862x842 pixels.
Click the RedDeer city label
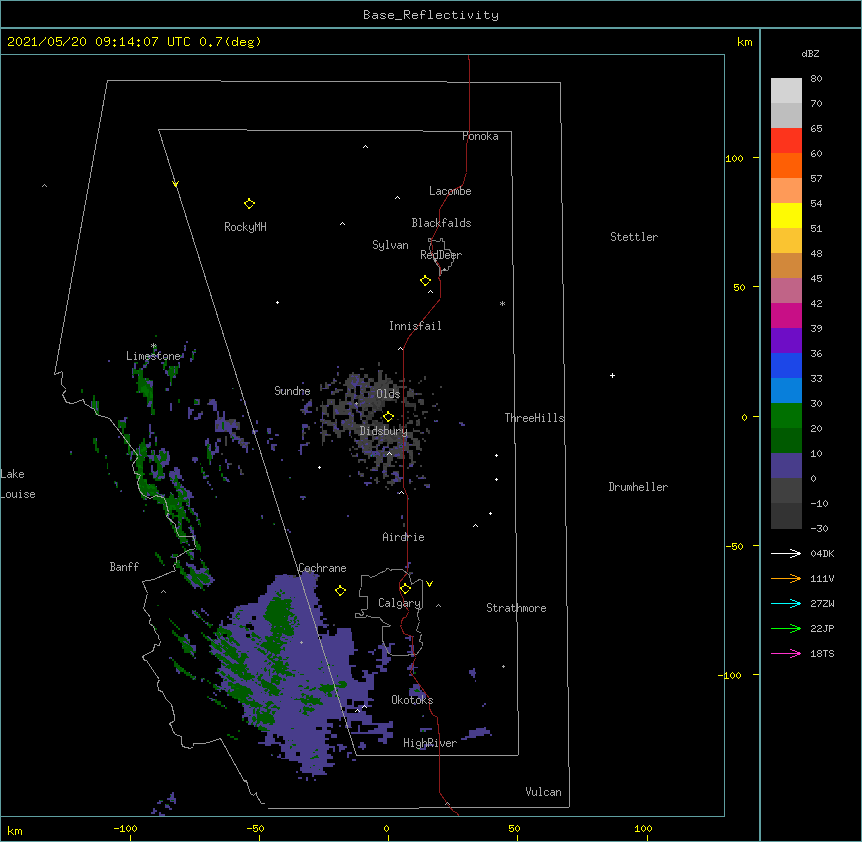point(441,255)
